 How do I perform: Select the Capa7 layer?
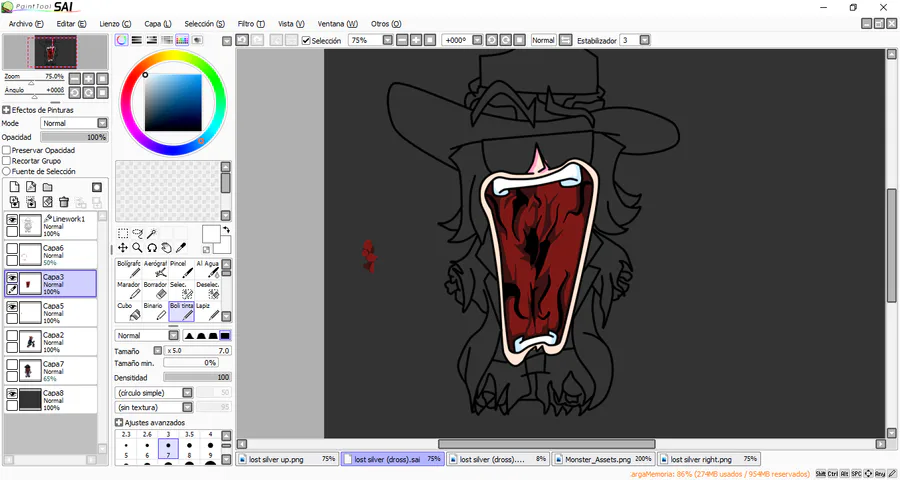pos(51,371)
